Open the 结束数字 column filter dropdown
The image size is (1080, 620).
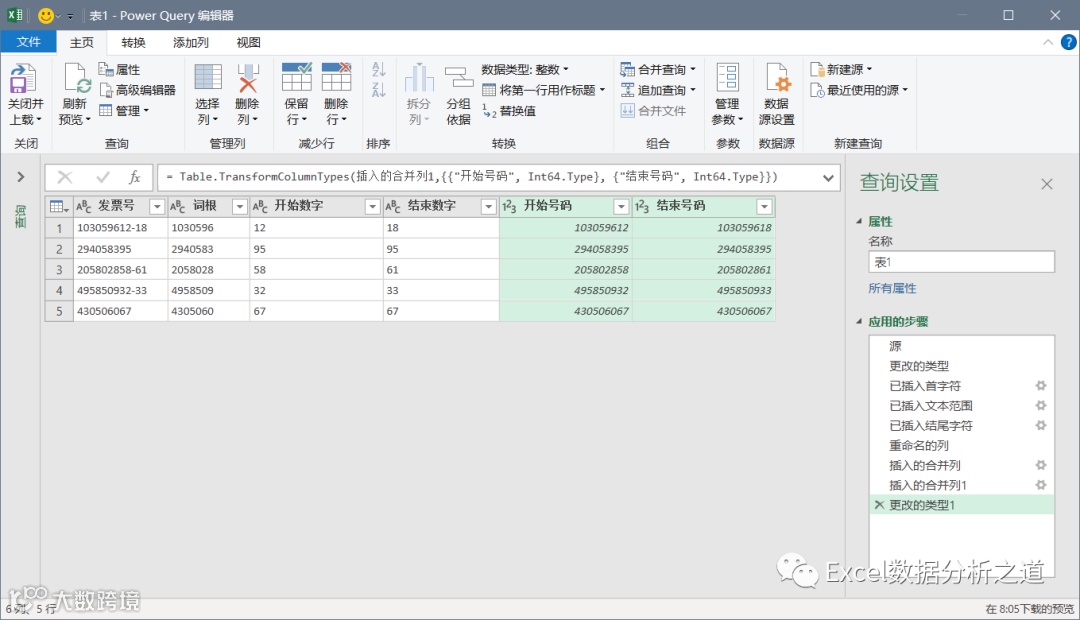click(x=488, y=207)
